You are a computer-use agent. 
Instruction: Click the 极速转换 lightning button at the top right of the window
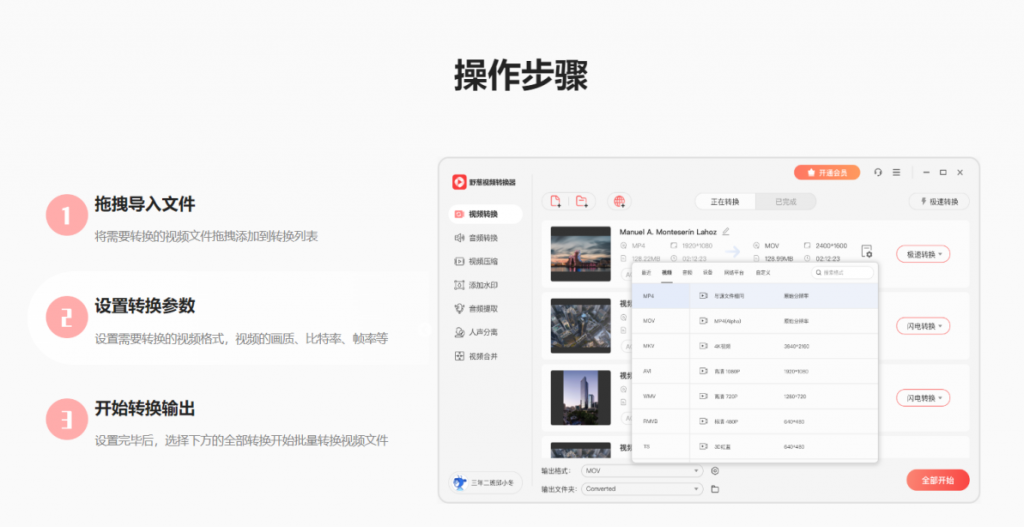(939, 202)
